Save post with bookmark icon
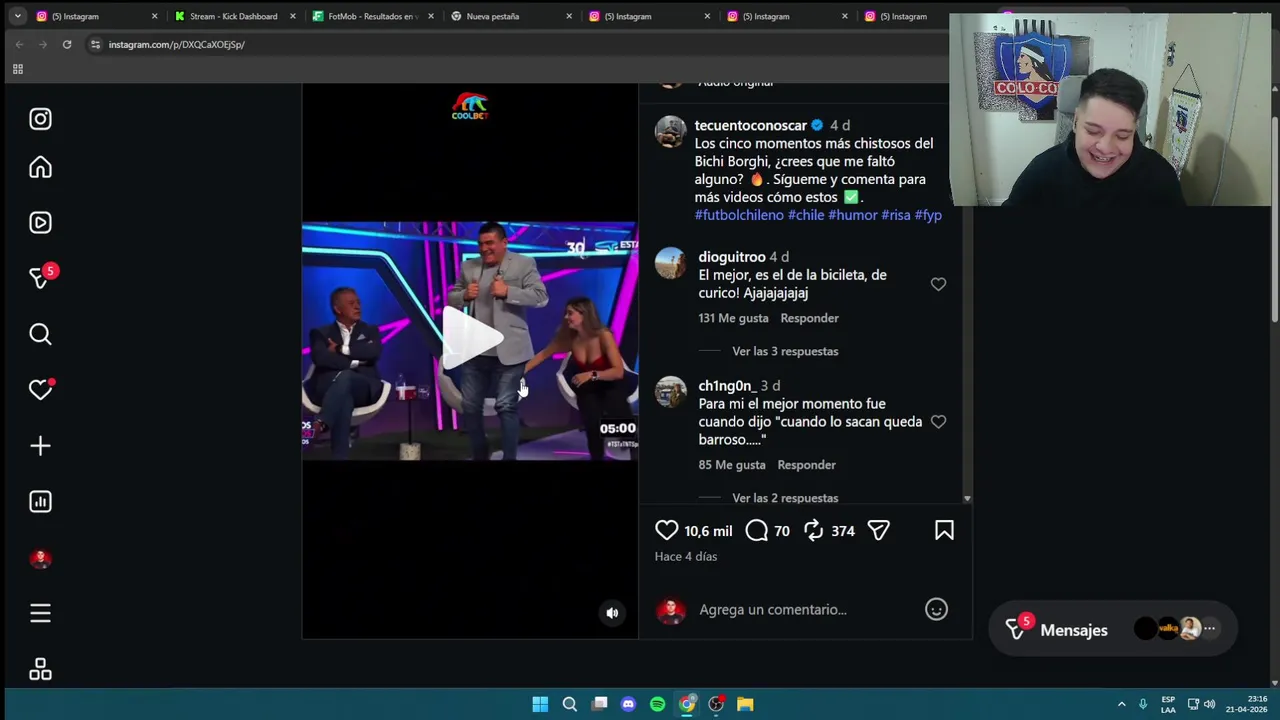 944,530
